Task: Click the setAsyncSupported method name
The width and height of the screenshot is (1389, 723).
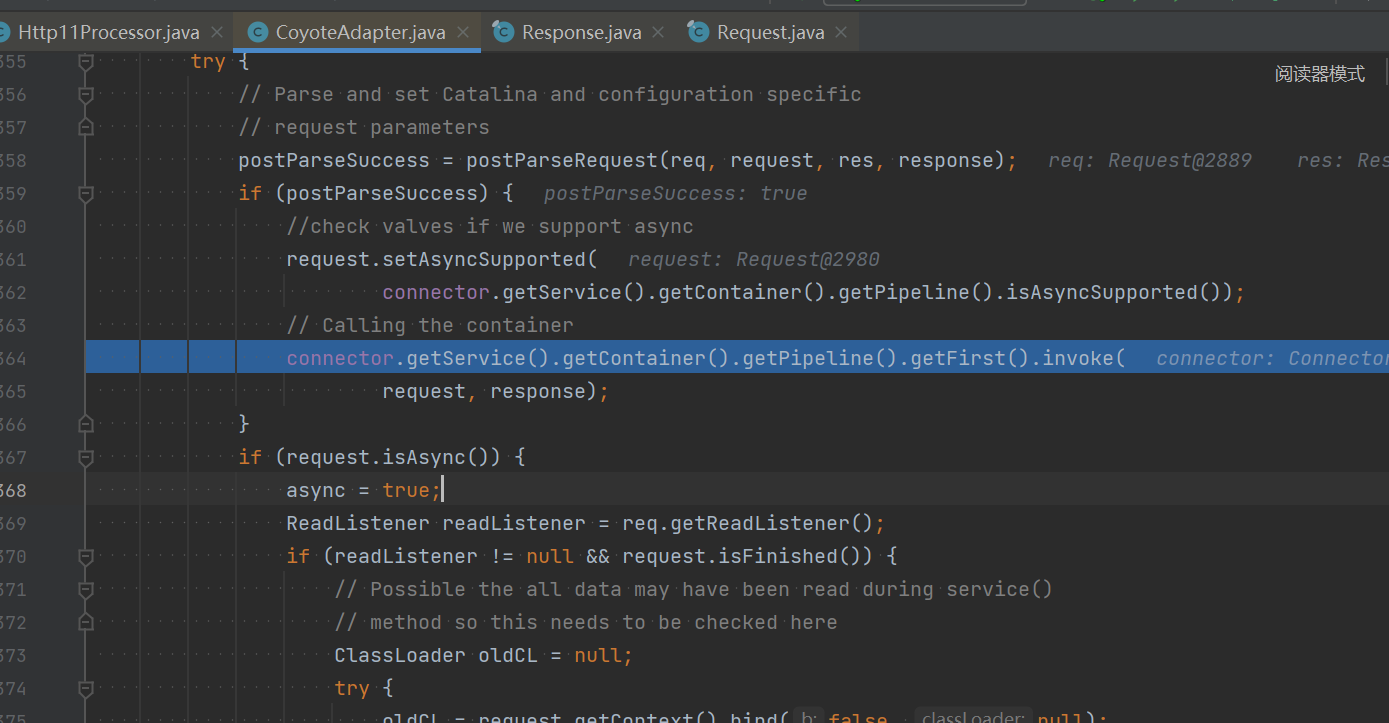Action: tap(486, 260)
